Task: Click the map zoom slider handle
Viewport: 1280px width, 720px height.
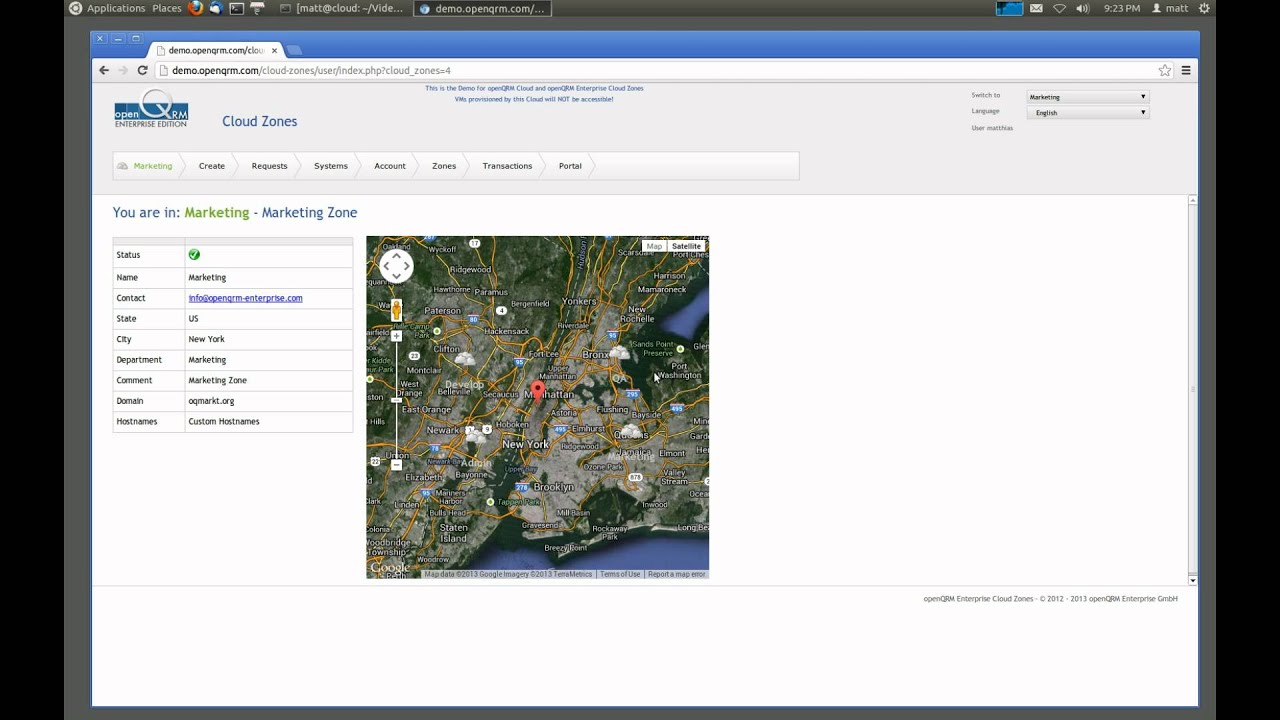Action: (x=396, y=400)
